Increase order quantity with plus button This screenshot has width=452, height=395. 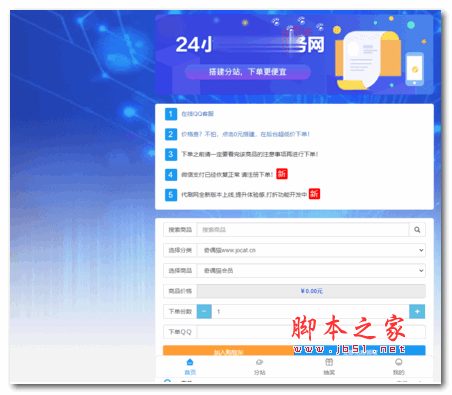[417, 311]
